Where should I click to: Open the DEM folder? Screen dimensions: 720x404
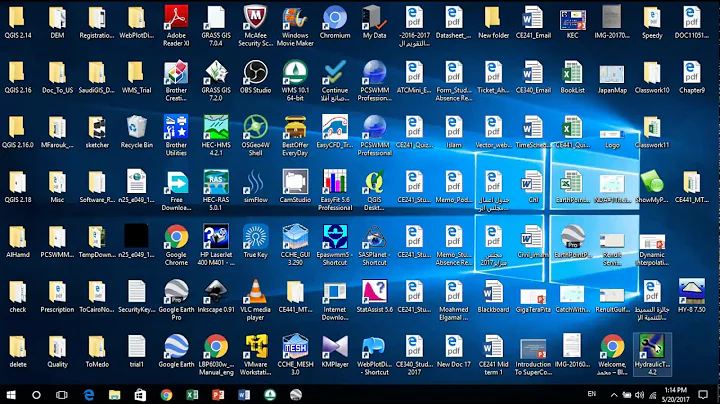(57, 22)
